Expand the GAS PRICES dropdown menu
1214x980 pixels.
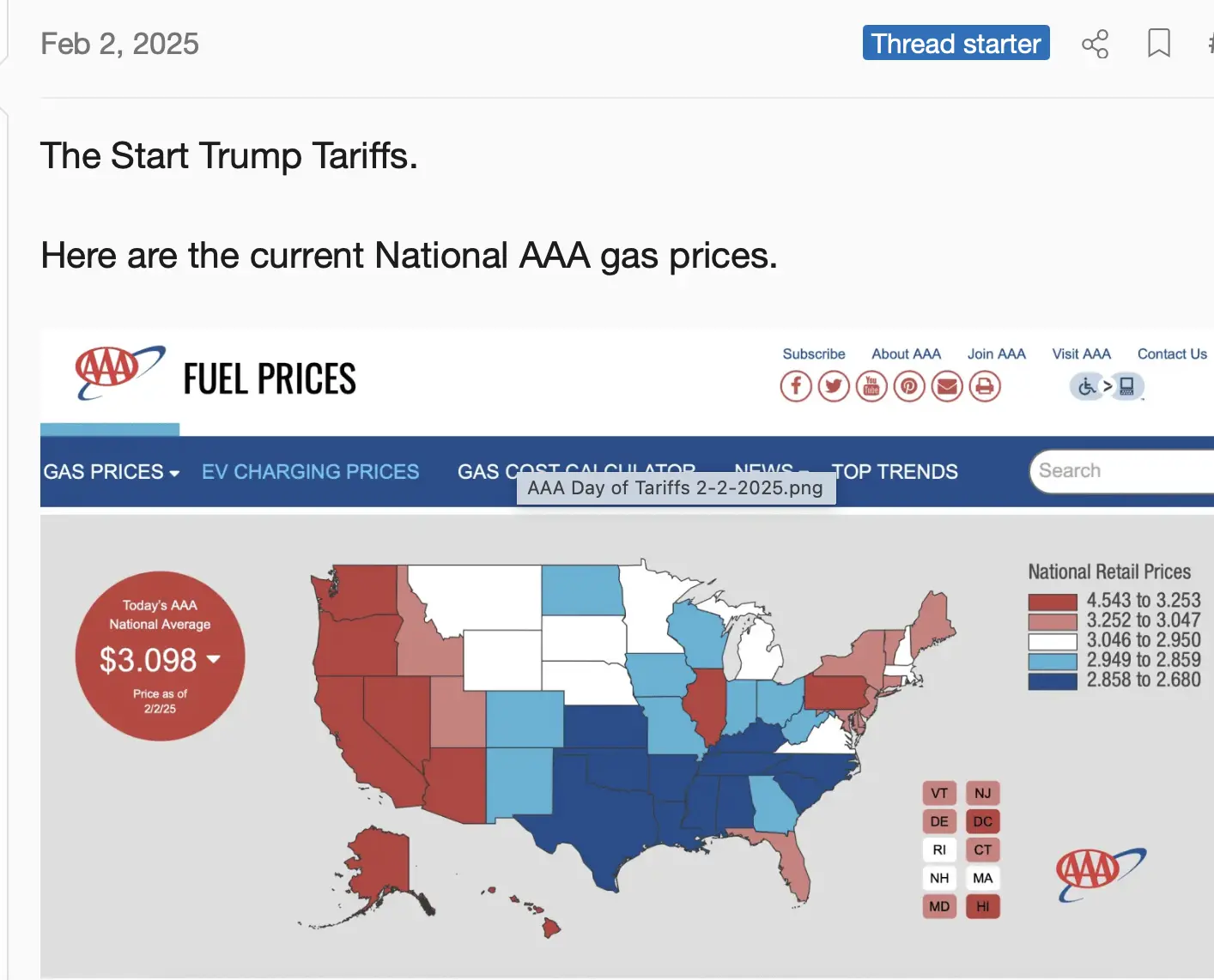[111, 472]
